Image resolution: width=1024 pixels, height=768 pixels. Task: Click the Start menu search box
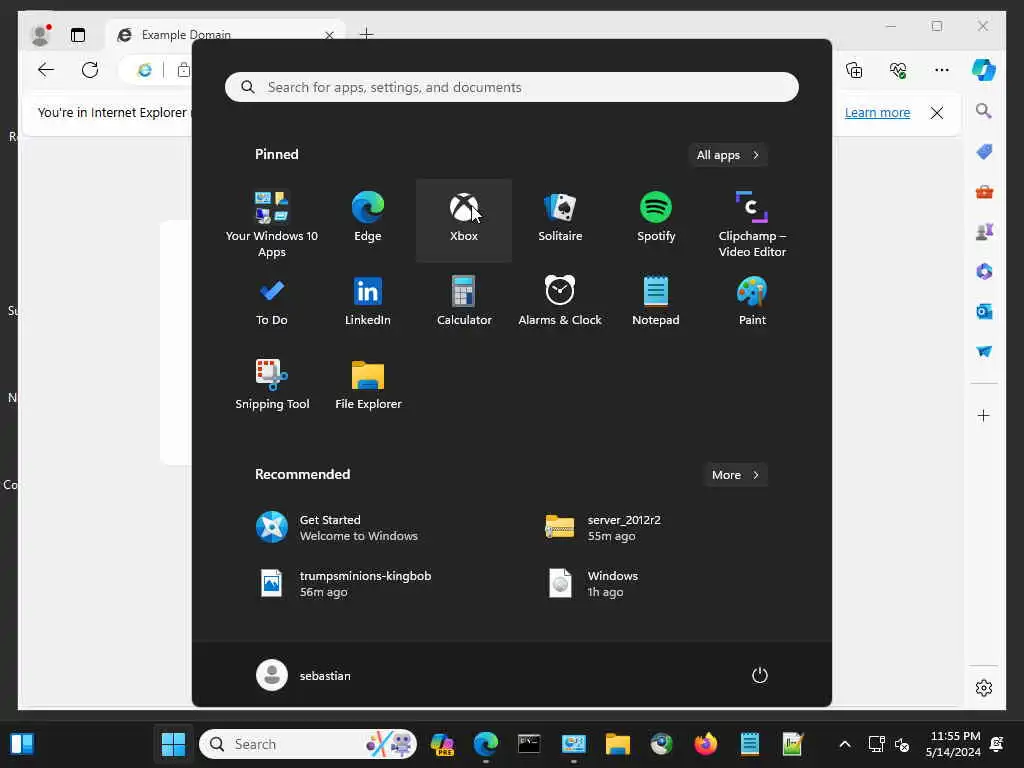[x=511, y=87]
